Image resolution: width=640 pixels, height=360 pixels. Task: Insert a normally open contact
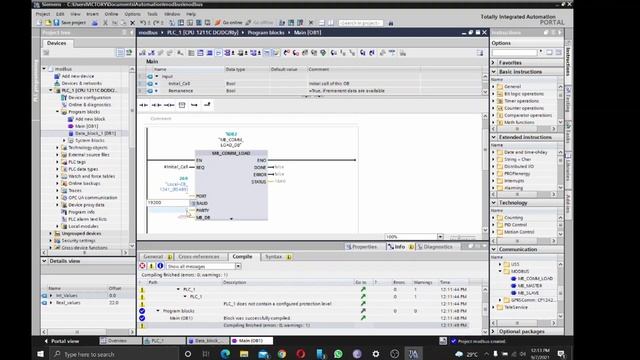144,105
